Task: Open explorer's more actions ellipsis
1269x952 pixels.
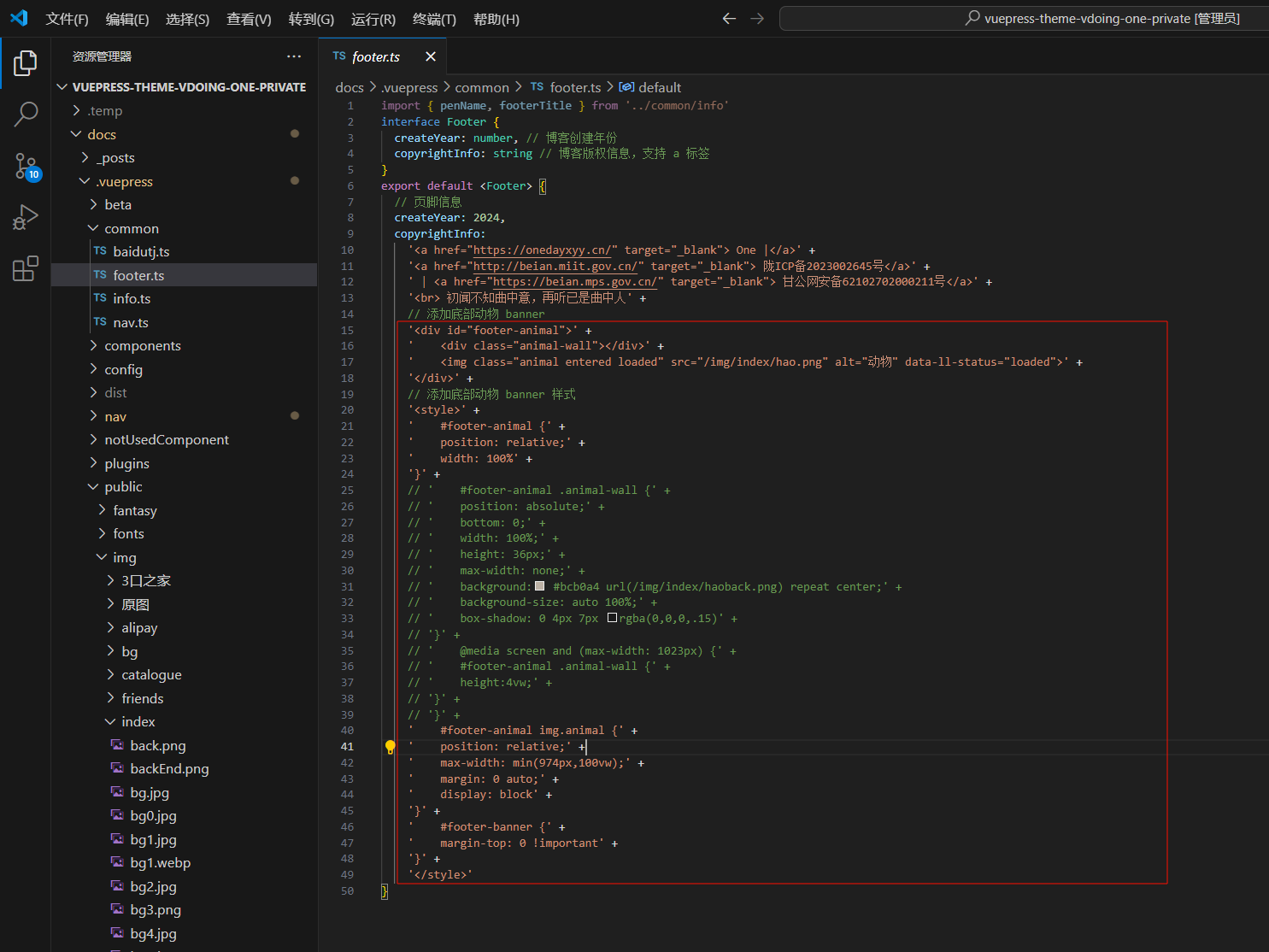Action: tap(294, 56)
